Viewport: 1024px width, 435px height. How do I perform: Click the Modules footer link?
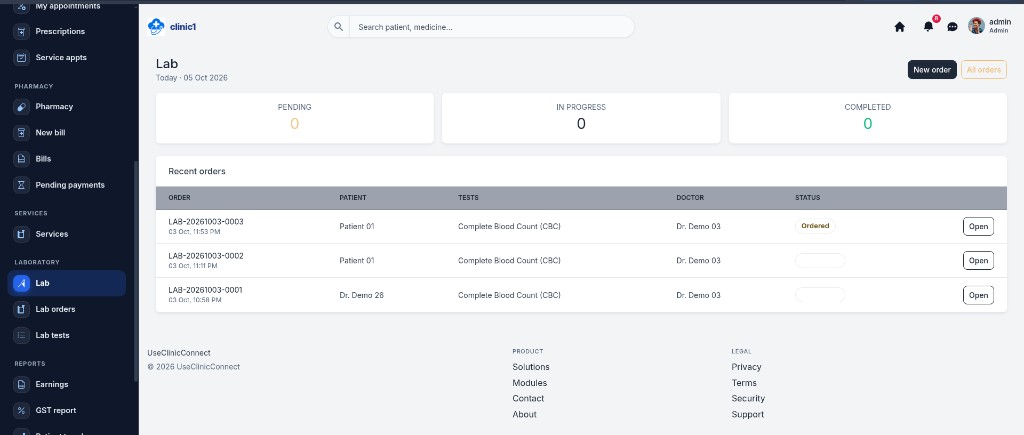point(530,383)
